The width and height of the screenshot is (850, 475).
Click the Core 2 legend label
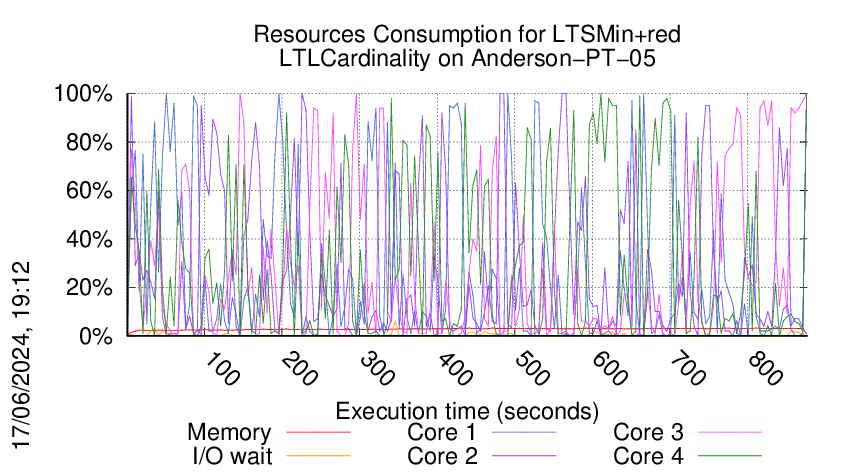(442, 456)
